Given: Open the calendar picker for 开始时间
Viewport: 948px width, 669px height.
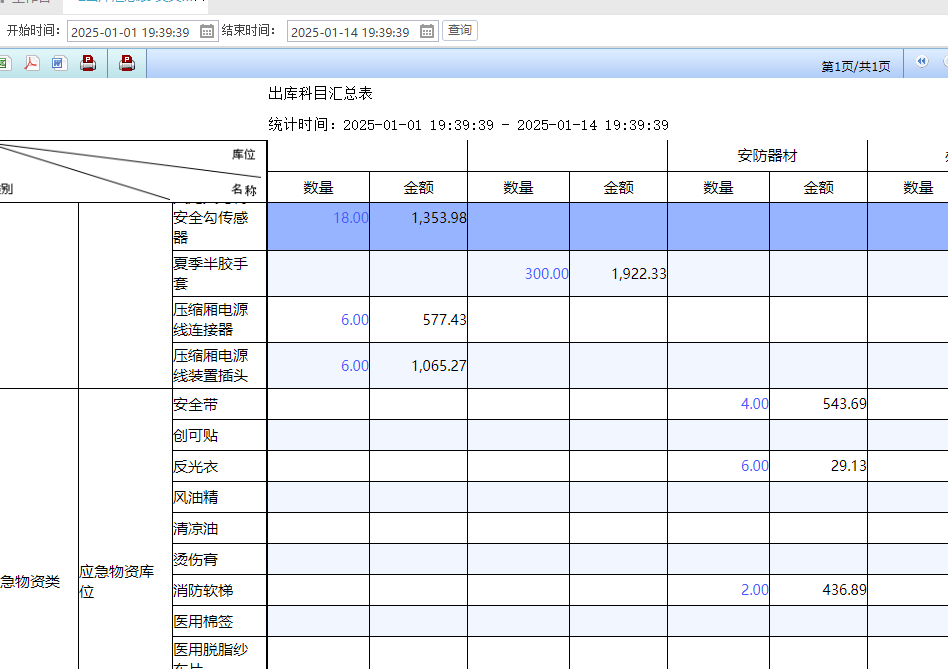Looking at the screenshot, I should (x=207, y=32).
